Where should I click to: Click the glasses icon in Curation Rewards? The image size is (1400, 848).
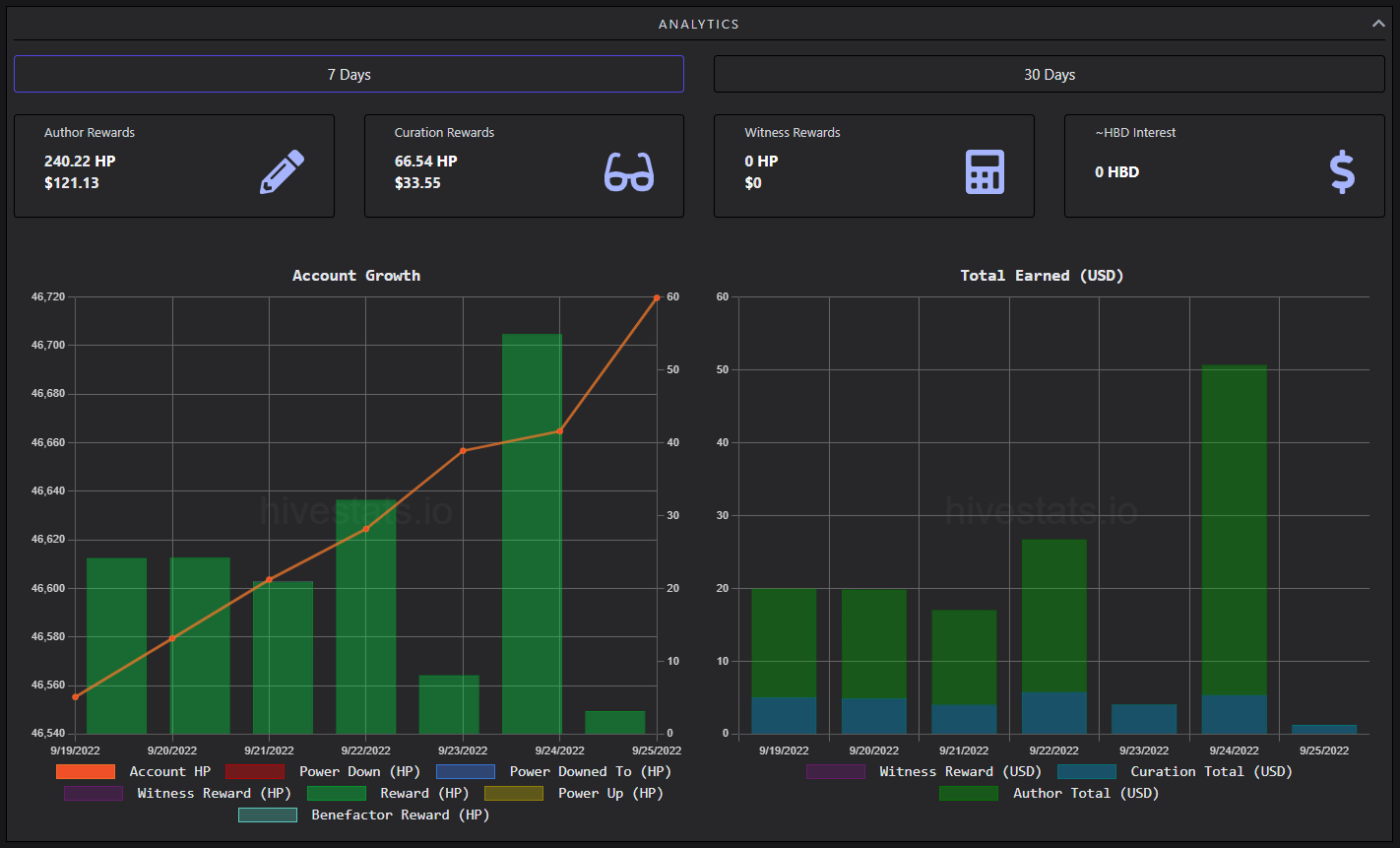(629, 172)
